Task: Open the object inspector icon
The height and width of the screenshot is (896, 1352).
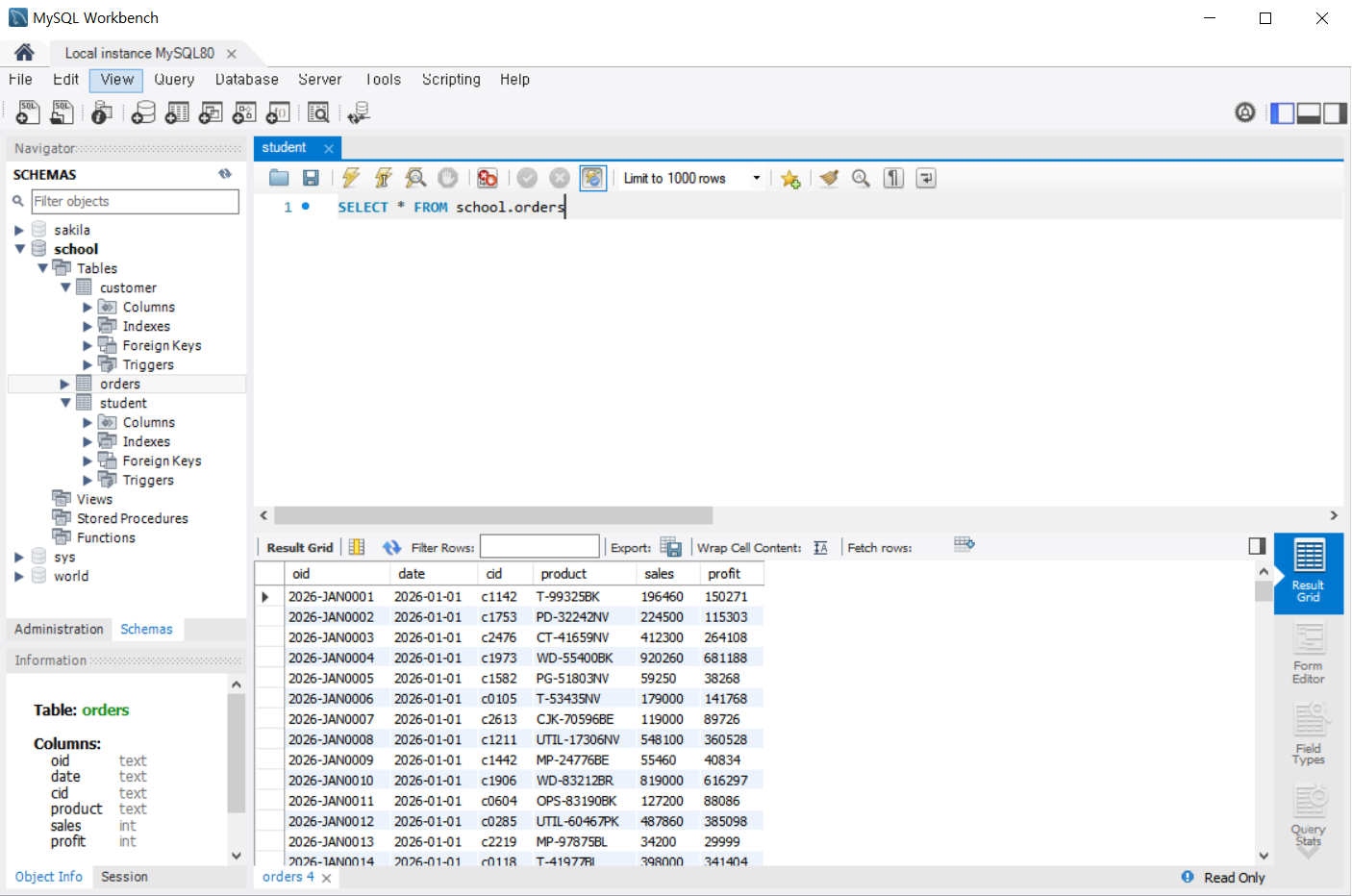Action: tap(102, 112)
